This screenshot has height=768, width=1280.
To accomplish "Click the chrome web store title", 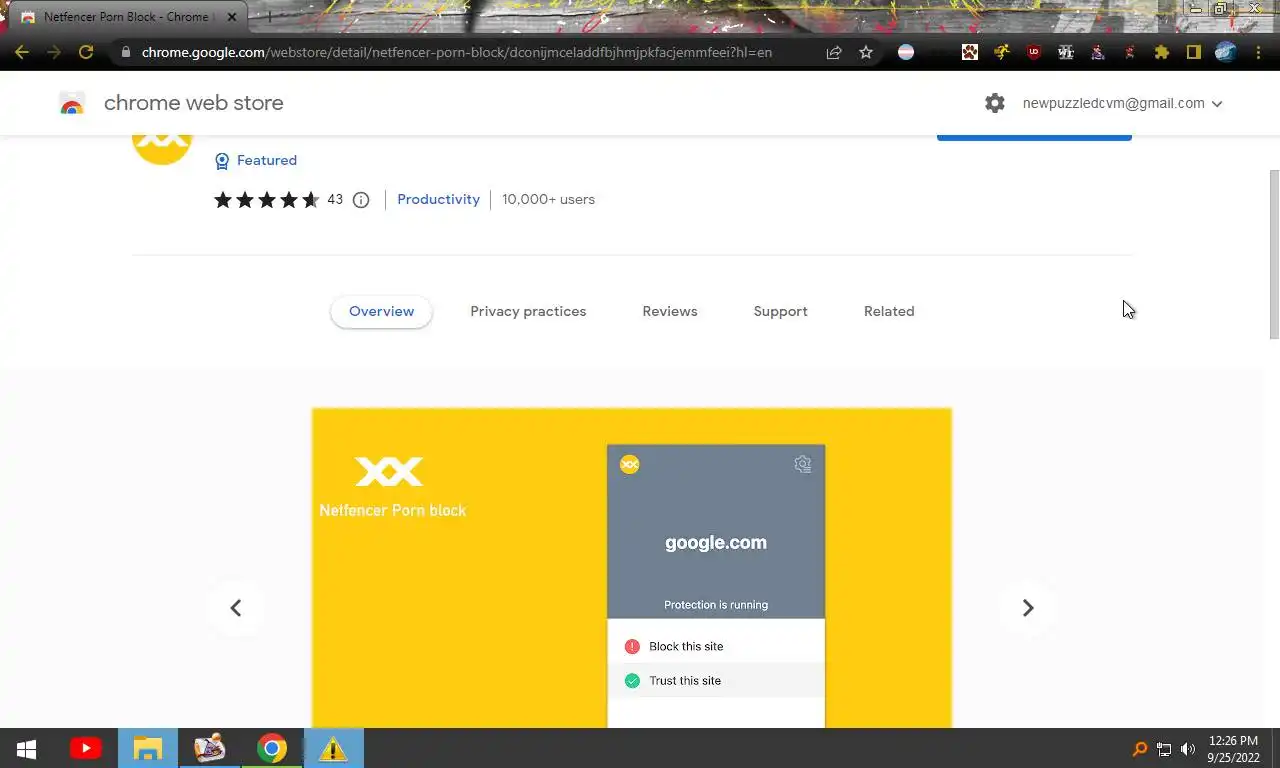I will pyautogui.click(x=193, y=103).
